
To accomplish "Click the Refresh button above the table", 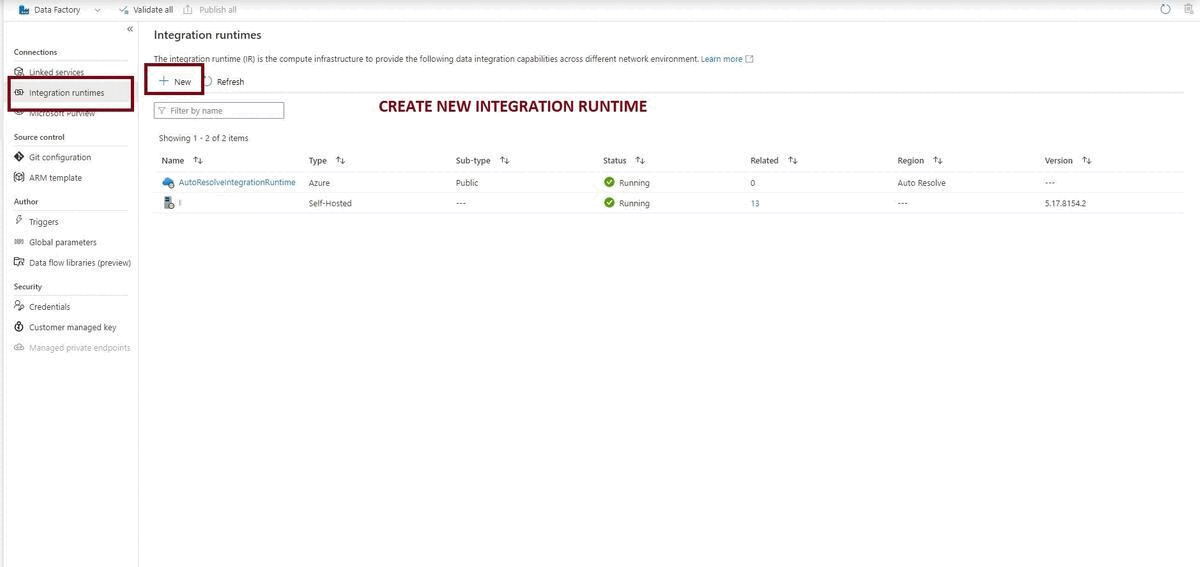I will pos(225,81).
